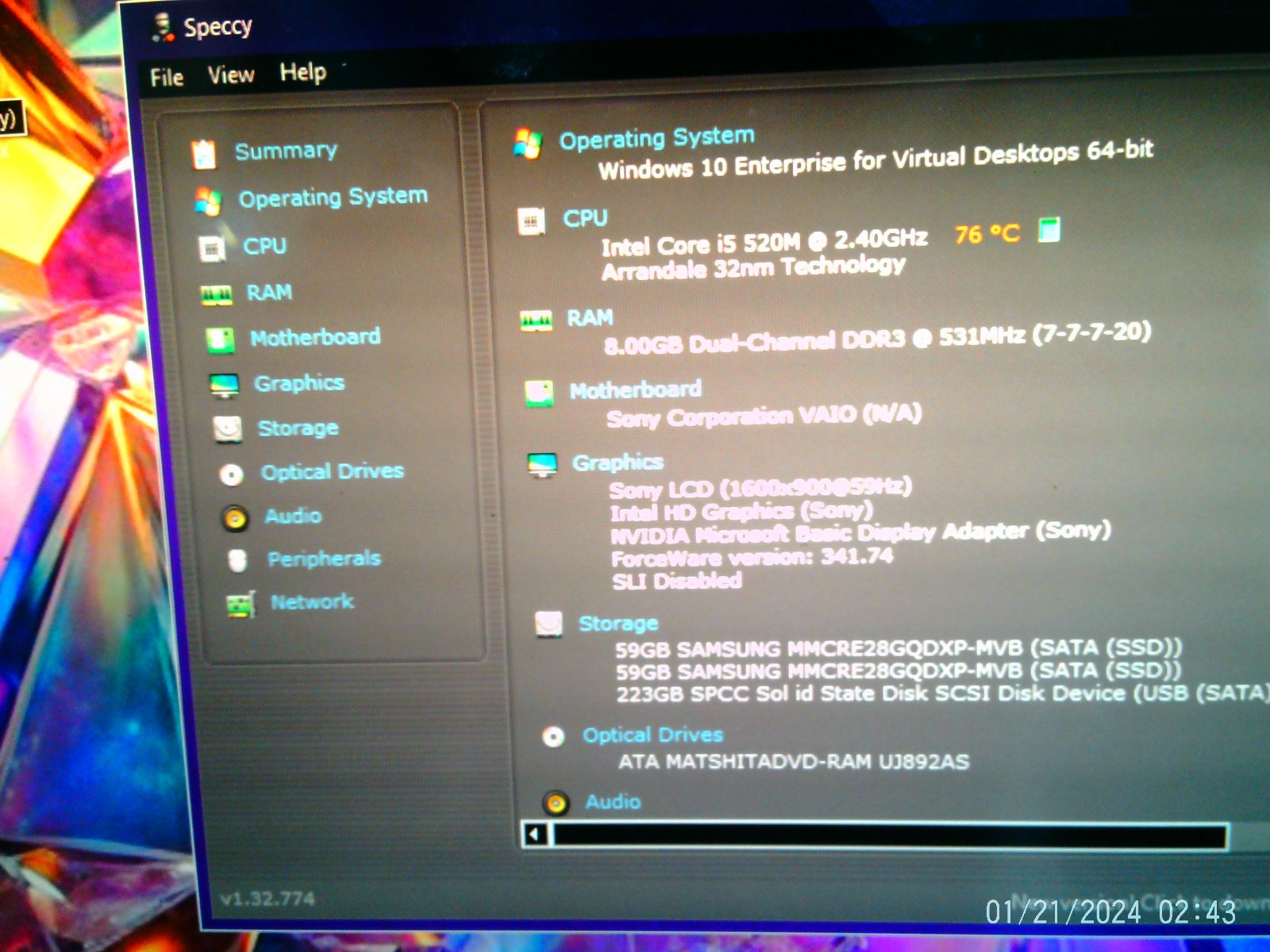Click 'ForceWare version: 341.74' text
Image resolution: width=1270 pixels, height=952 pixels.
point(752,558)
